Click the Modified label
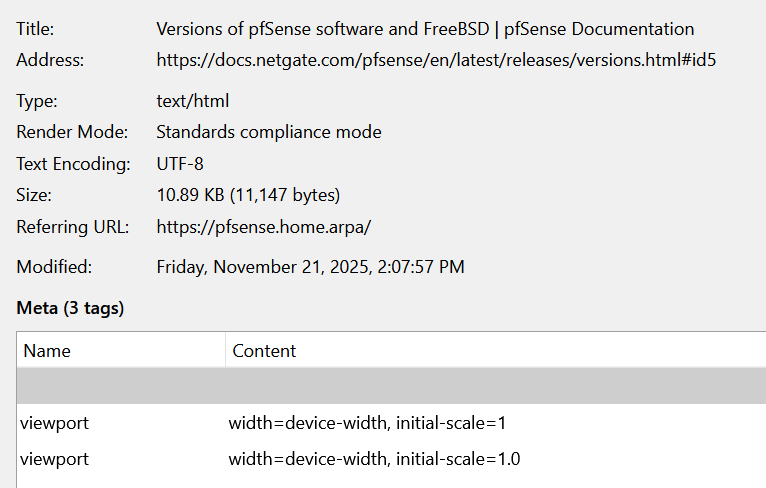The width and height of the screenshot is (766, 488). [54, 267]
